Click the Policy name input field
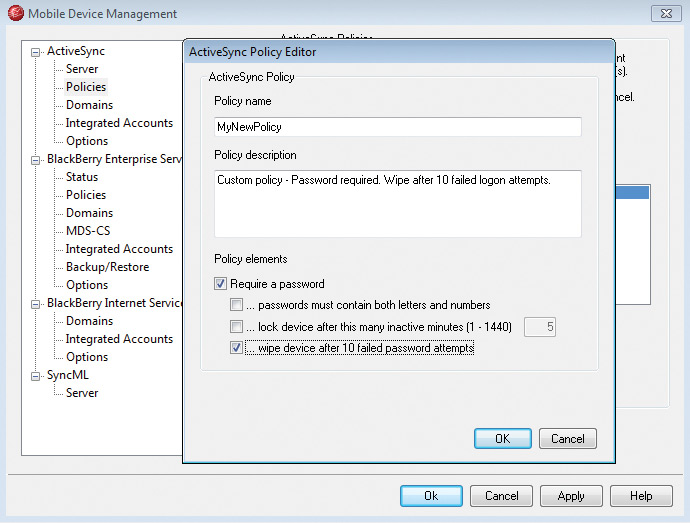This screenshot has height=523, width=690. click(x=398, y=127)
